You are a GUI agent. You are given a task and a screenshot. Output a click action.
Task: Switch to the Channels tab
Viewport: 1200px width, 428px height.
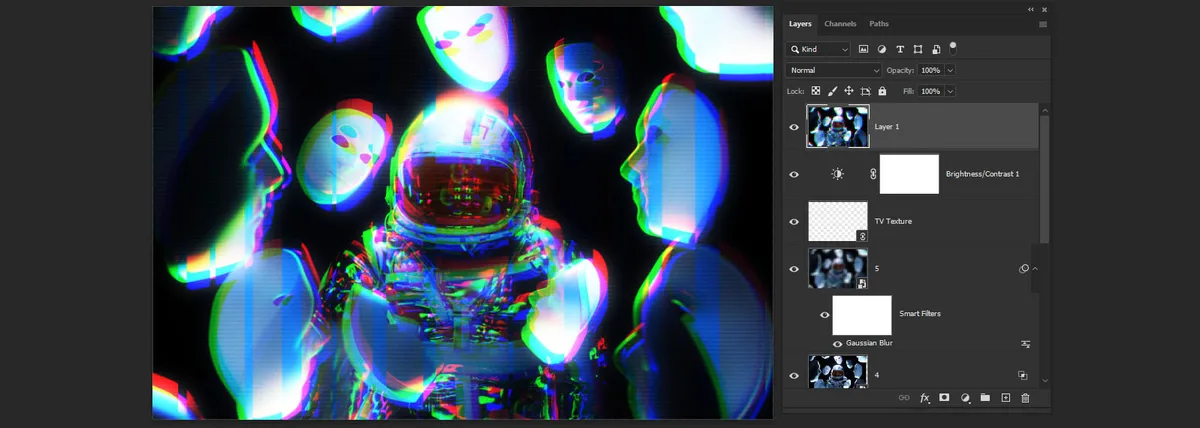840,24
